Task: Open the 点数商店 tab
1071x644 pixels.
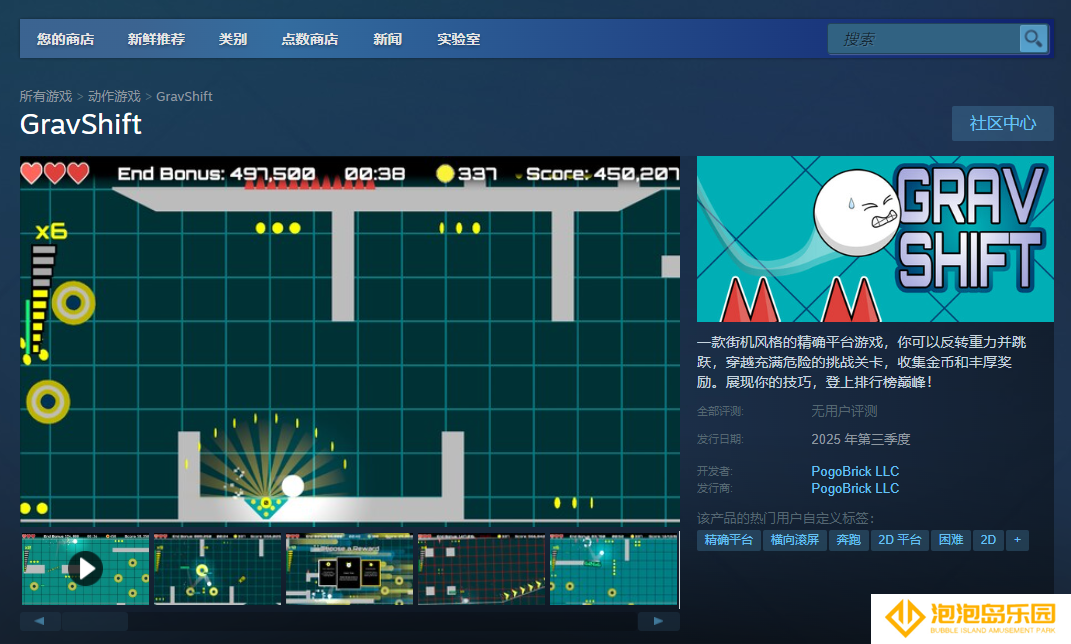Action: (310, 39)
